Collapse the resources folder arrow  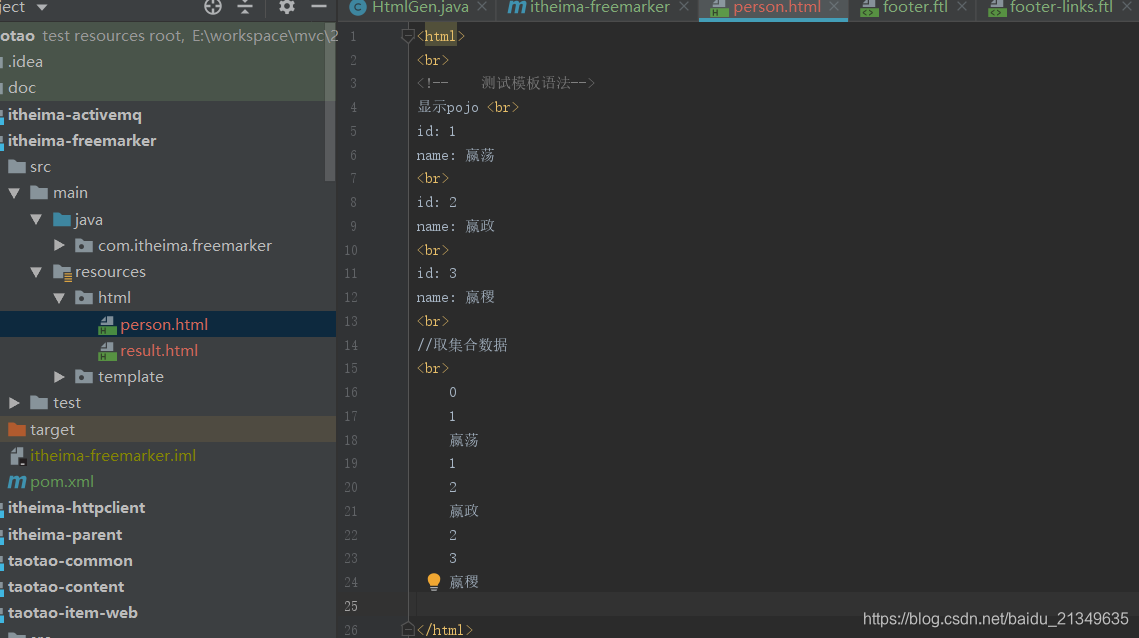tap(36, 272)
